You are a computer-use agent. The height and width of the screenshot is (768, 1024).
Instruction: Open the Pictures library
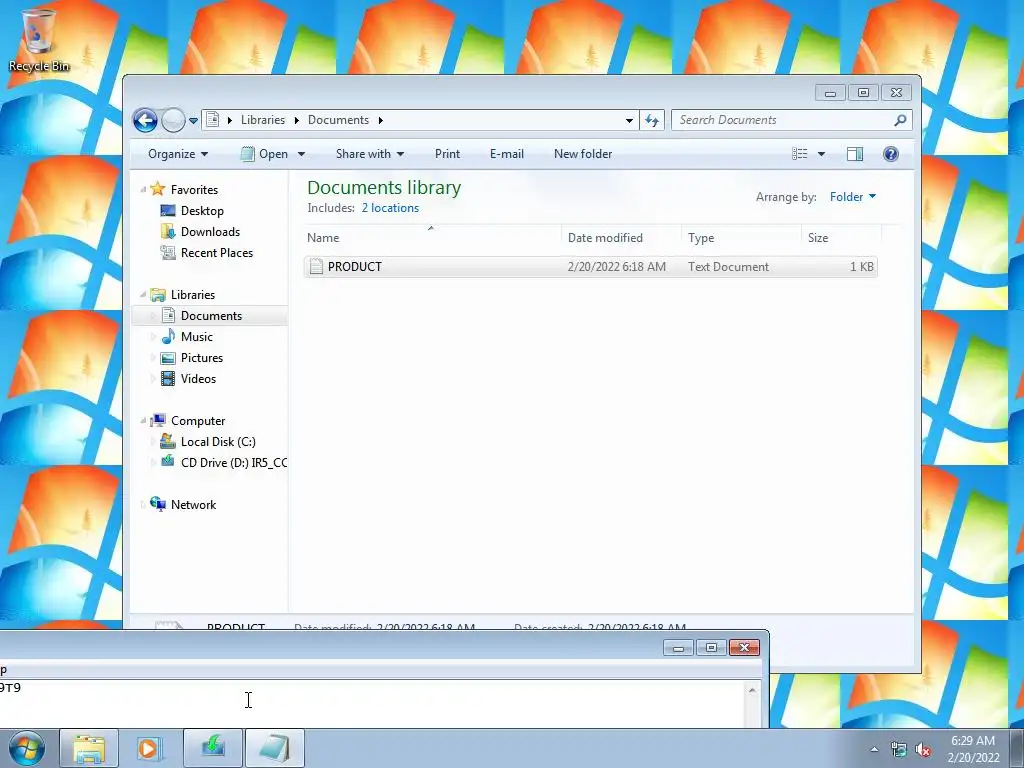coord(202,358)
